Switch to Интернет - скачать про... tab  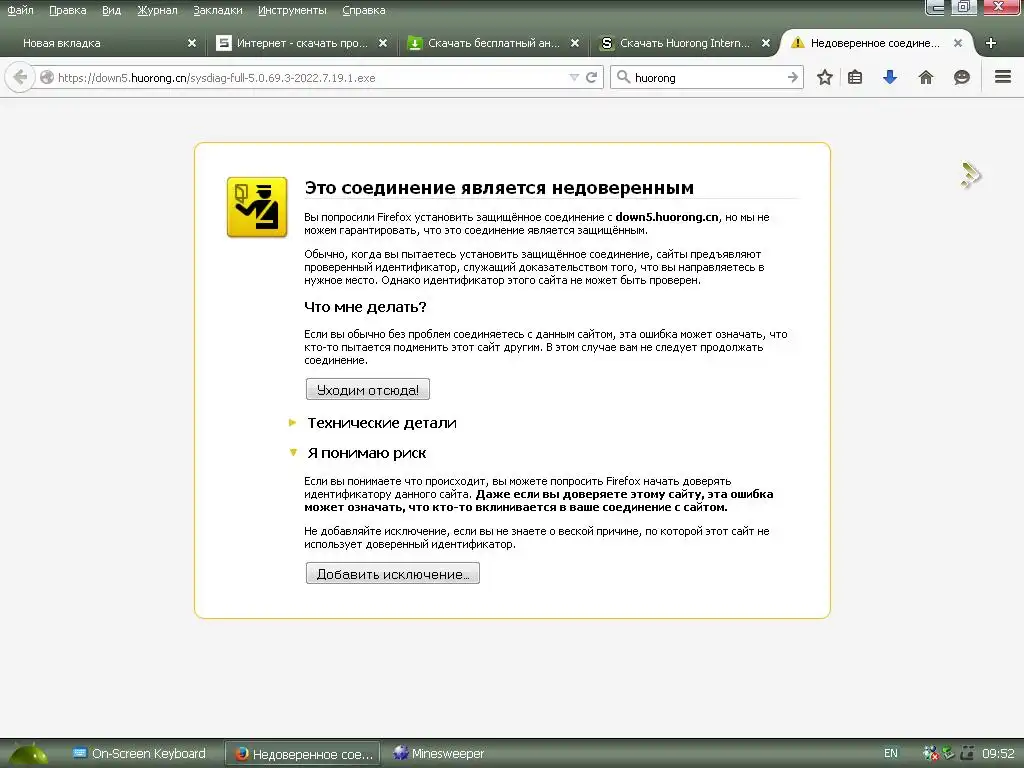click(x=302, y=43)
